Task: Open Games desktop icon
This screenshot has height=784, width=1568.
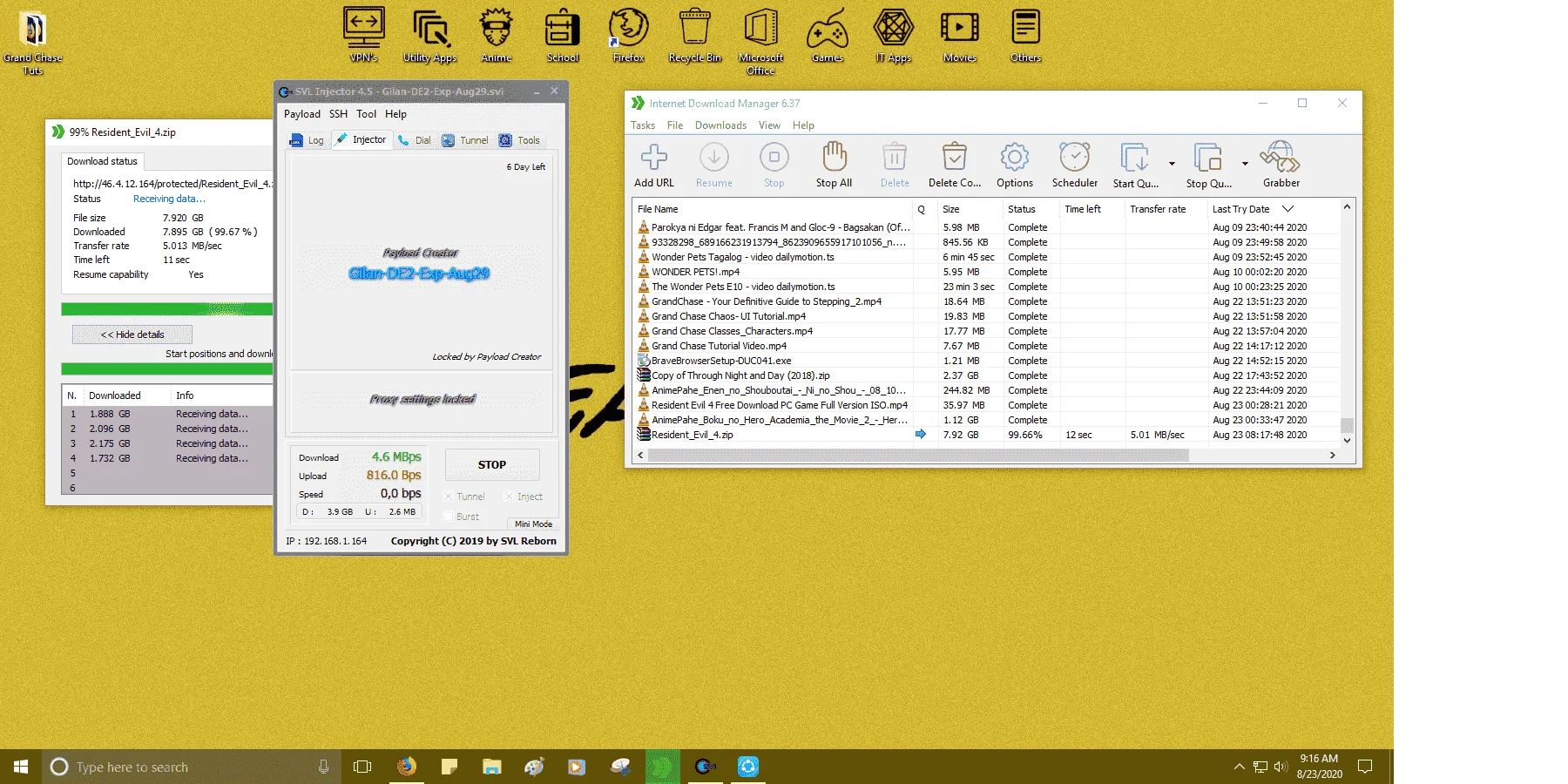Action: (x=828, y=36)
